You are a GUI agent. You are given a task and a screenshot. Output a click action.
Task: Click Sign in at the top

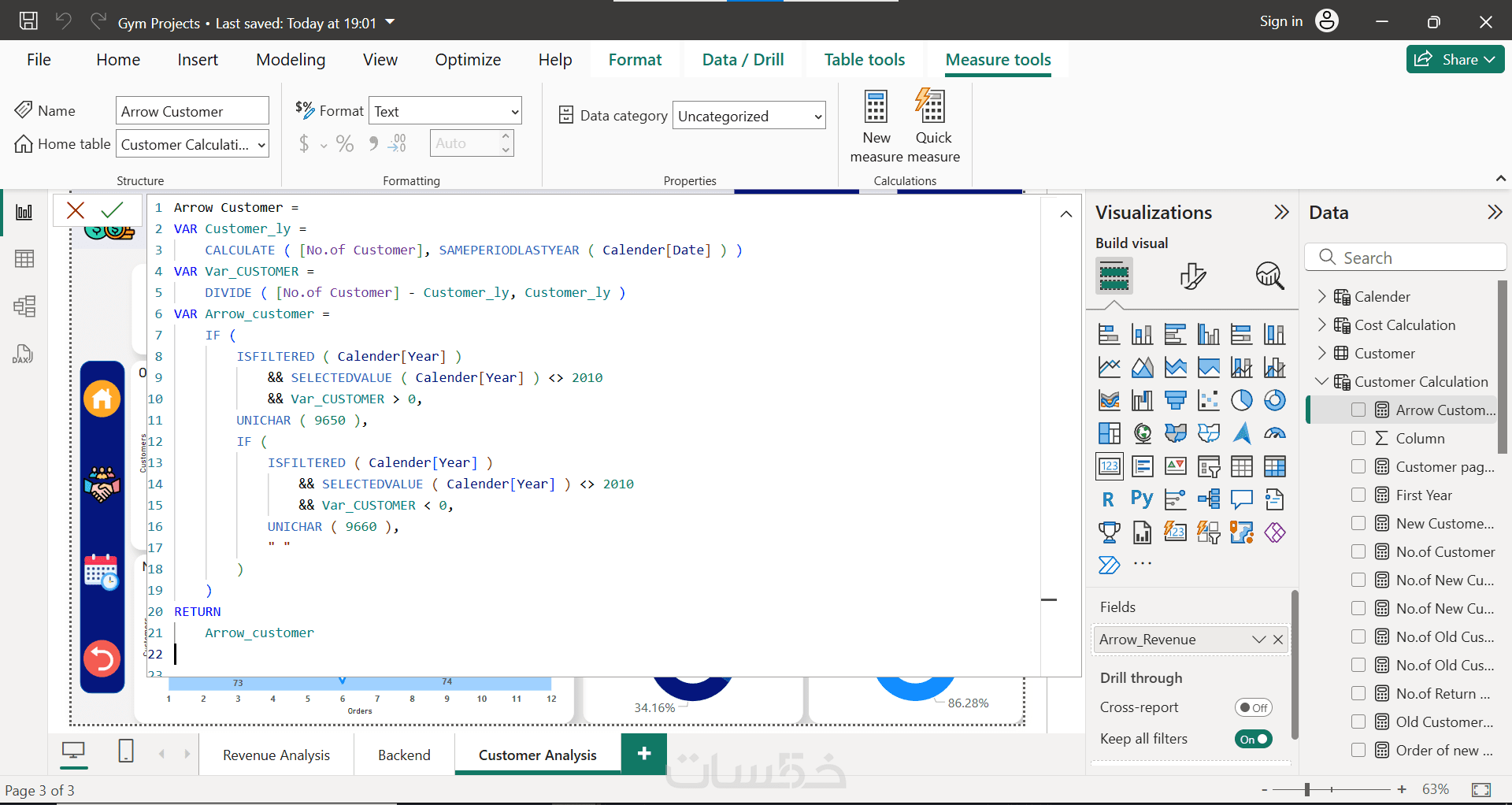1281,21
